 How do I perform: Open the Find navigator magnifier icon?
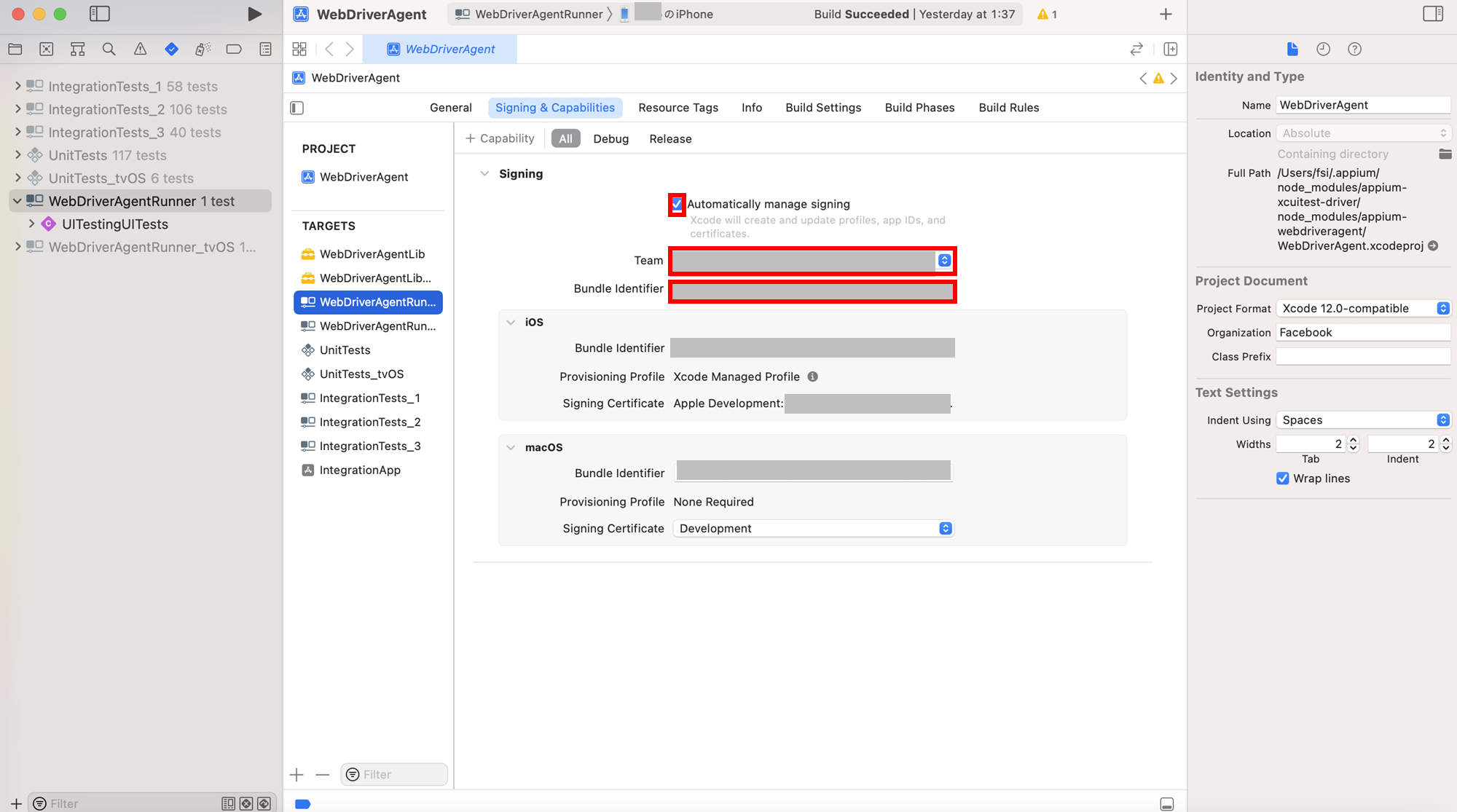click(x=109, y=49)
